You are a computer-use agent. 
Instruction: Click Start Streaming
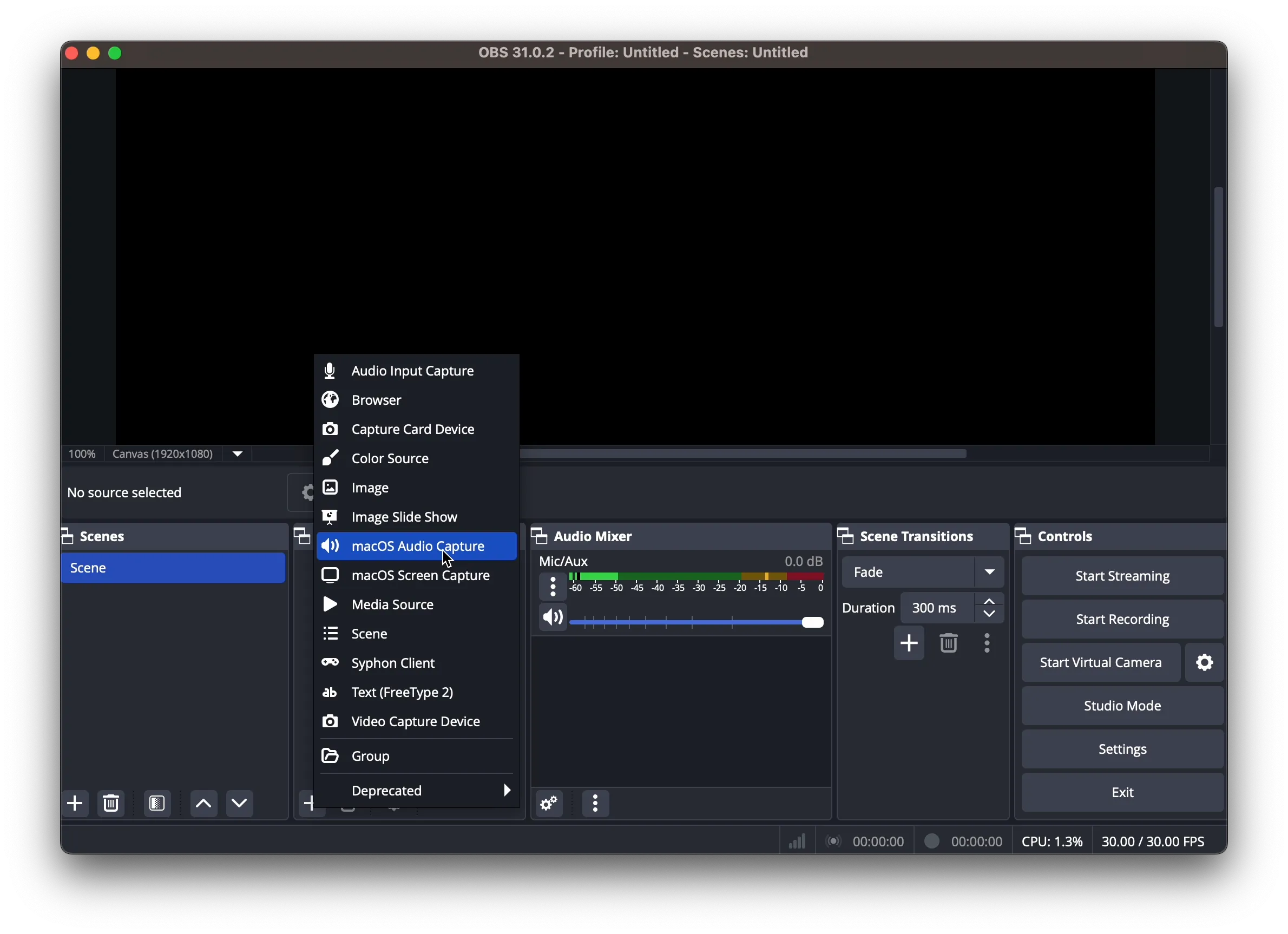coord(1122,576)
